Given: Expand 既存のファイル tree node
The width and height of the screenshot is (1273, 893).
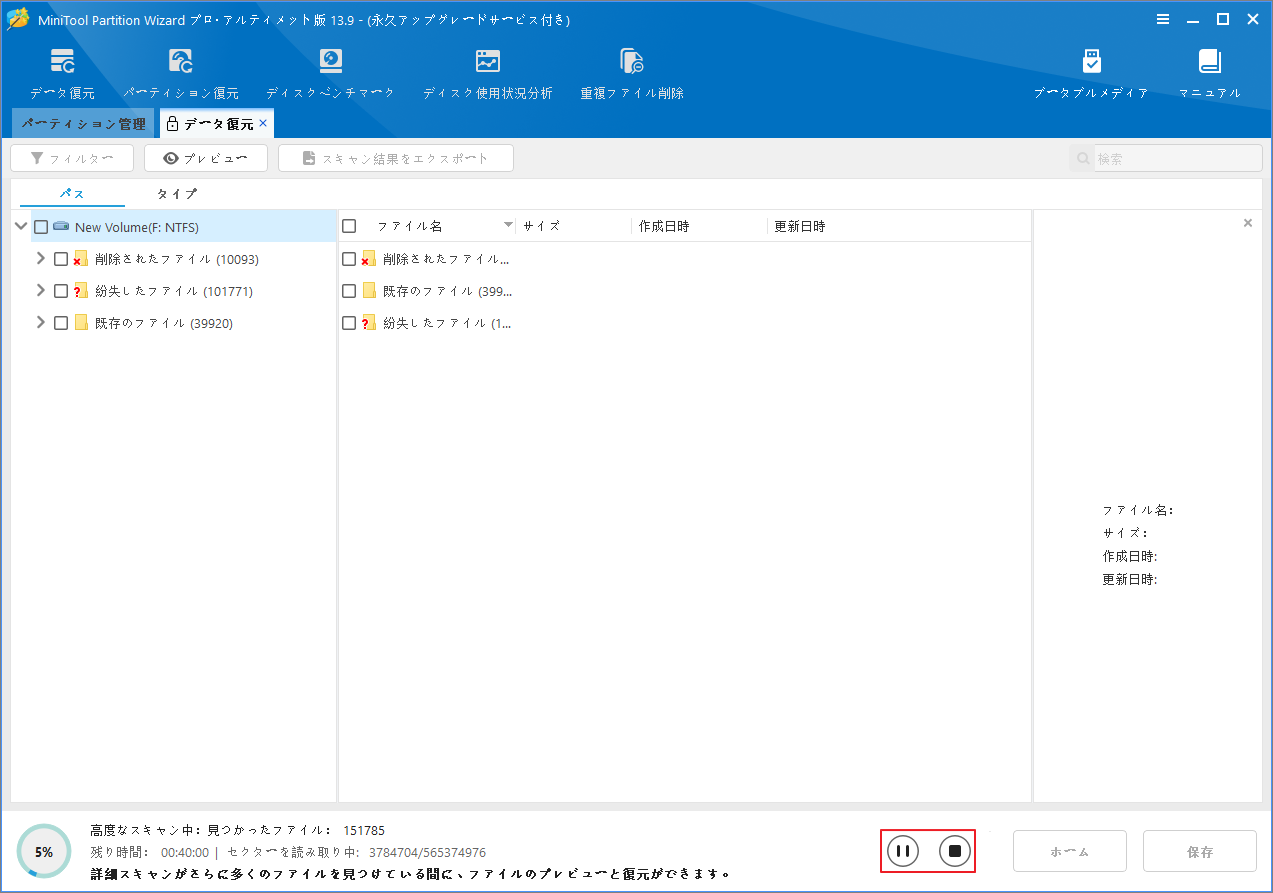Looking at the screenshot, I should click(40, 323).
